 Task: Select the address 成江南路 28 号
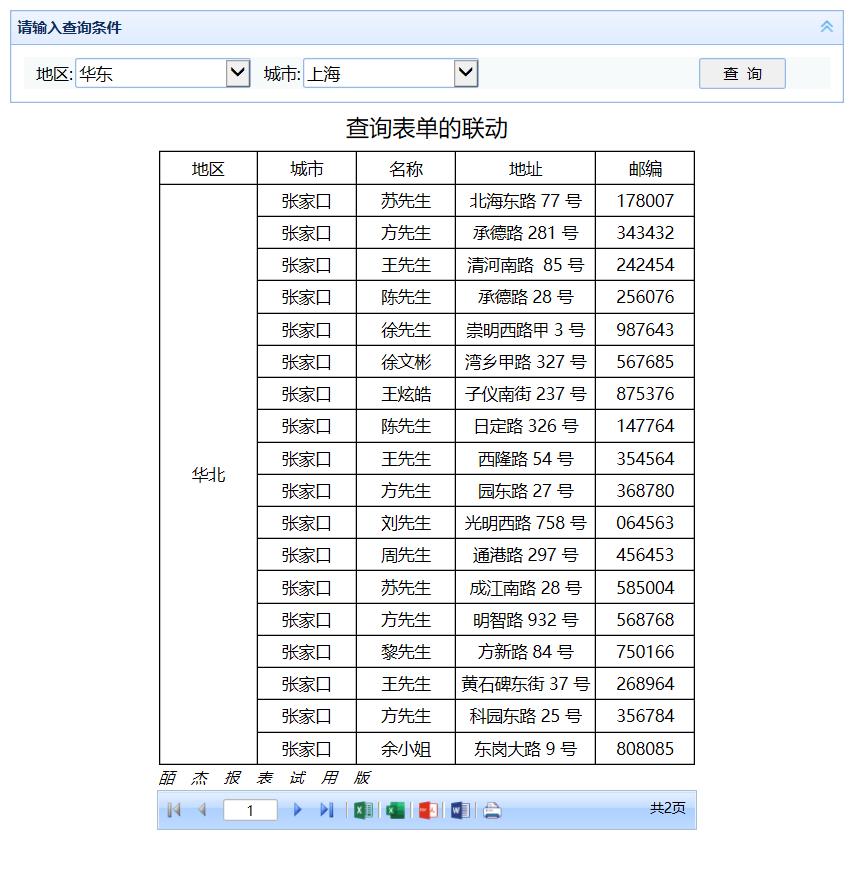525,588
